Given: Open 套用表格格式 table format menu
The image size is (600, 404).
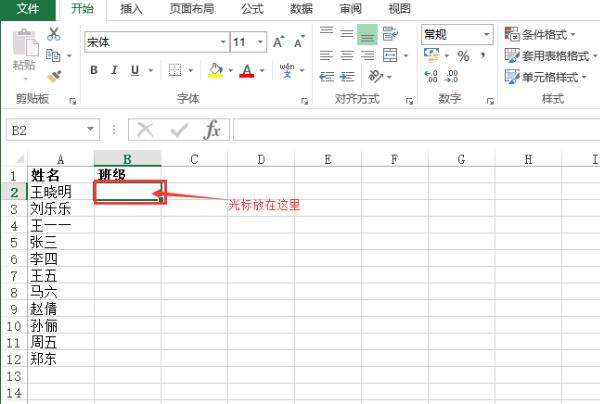Looking at the screenshot, I should [x=550, y=56].
